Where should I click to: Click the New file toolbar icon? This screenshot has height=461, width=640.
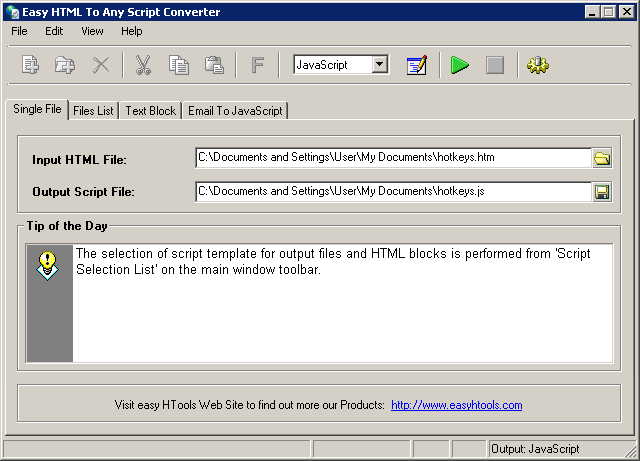pyautogui.click(x=31, y=65)
